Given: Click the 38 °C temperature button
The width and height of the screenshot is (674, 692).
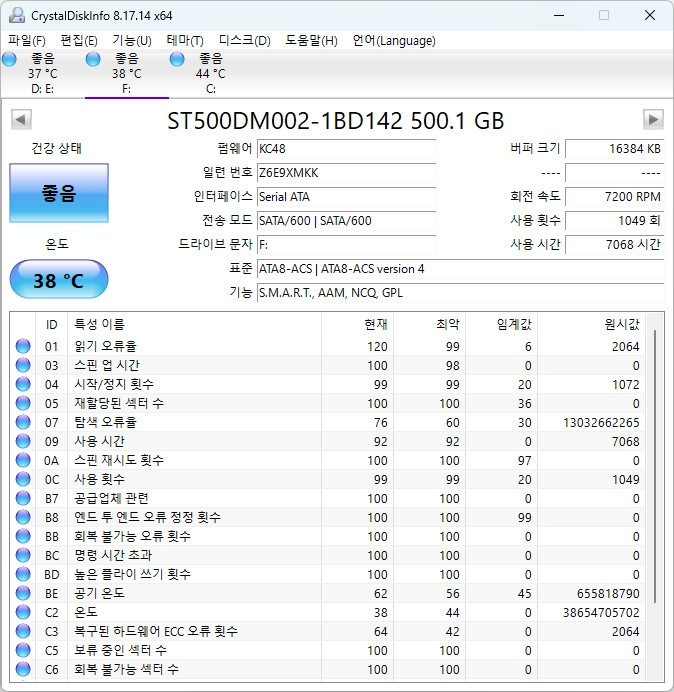Looking at the screenshot, I should (x=59, y=279).
